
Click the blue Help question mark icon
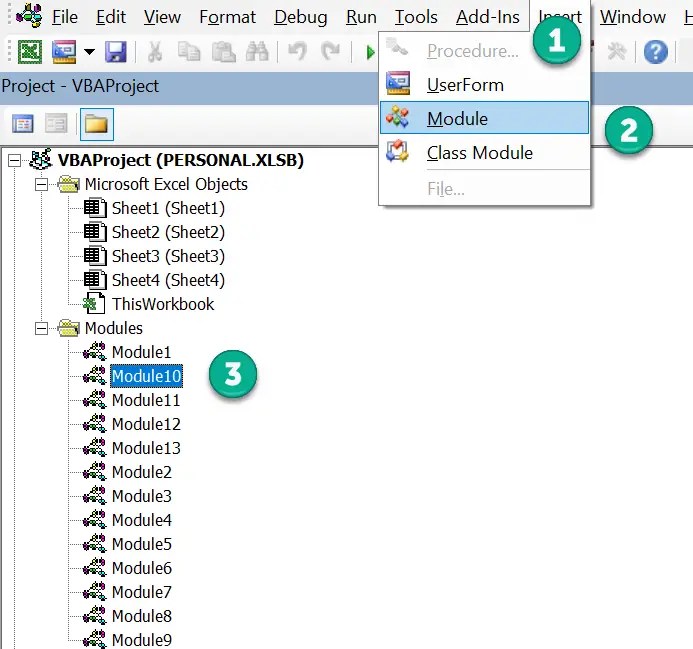coord(655,52)
